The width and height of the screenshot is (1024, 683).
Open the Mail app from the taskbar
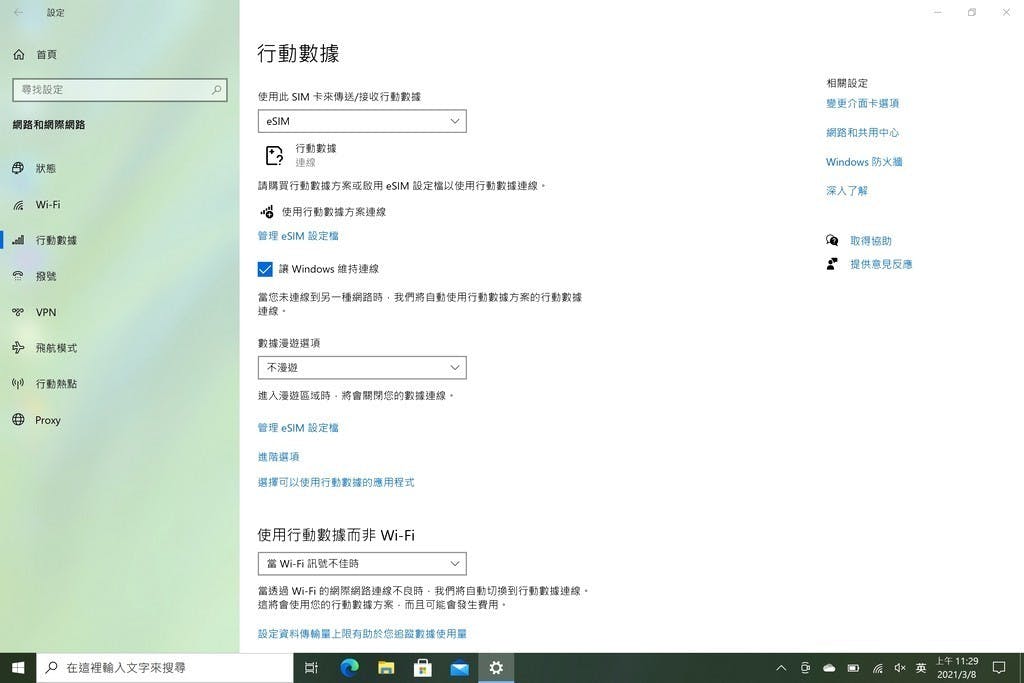tap(459, 667)
